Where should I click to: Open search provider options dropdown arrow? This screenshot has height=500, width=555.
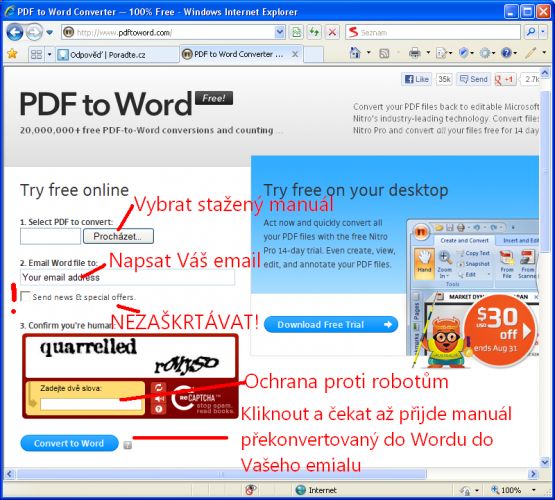click(544, 33)
